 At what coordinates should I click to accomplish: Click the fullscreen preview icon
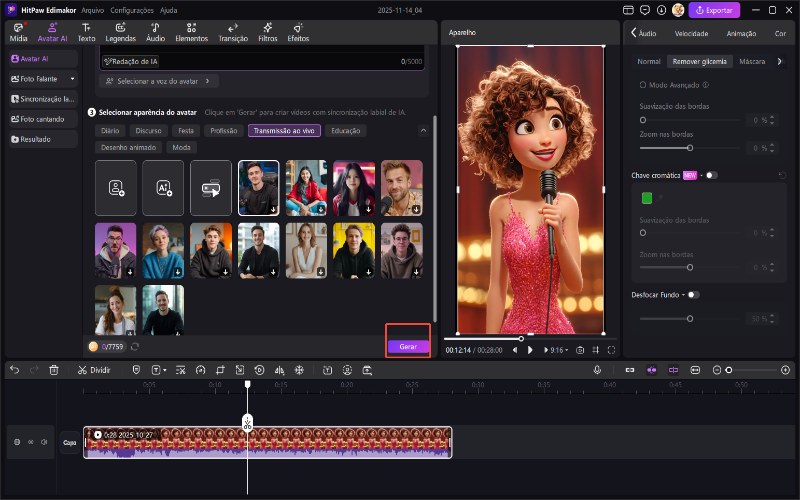click(611, 350)
